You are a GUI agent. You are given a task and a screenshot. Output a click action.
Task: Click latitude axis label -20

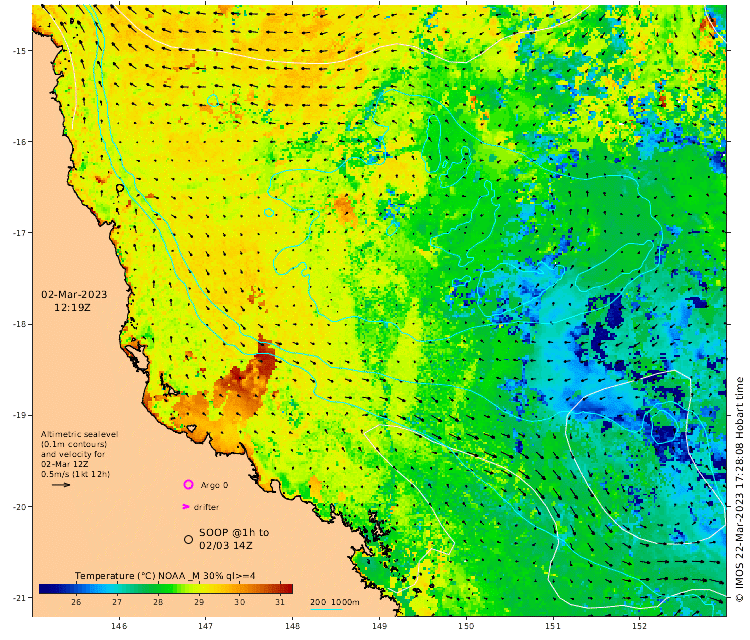point(19,506)
